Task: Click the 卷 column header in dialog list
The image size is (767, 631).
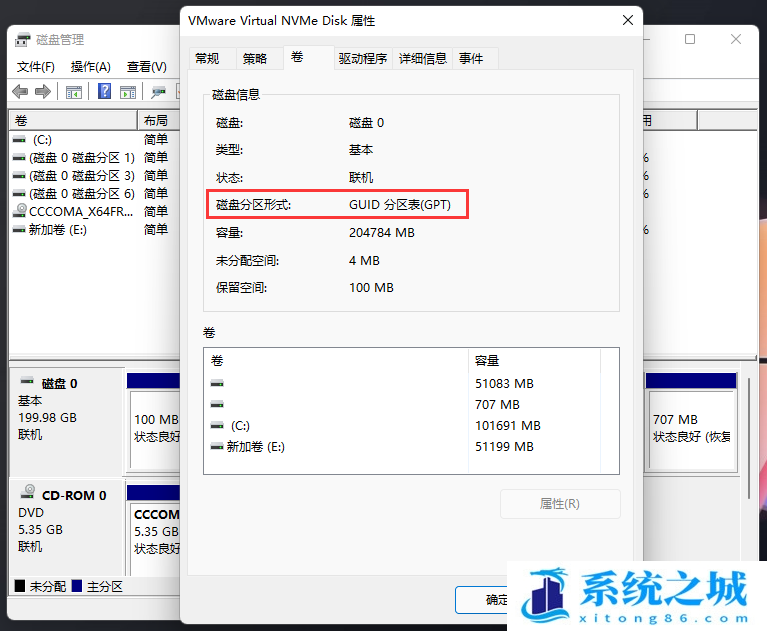Action: (336, 361)
